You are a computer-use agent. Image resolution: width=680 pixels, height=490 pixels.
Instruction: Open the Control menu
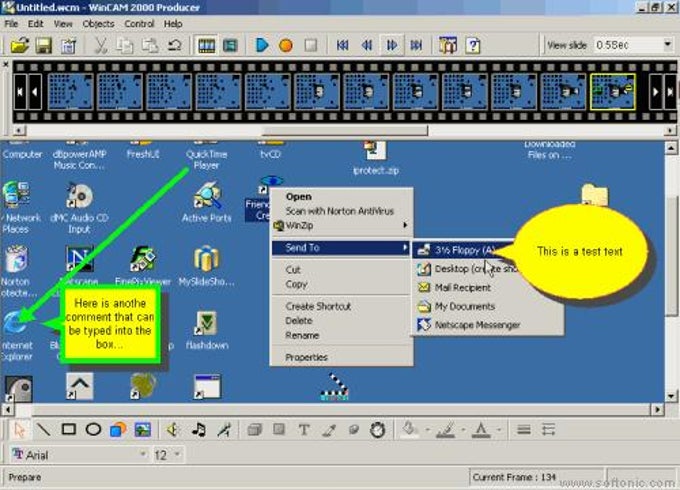point(139,24)
